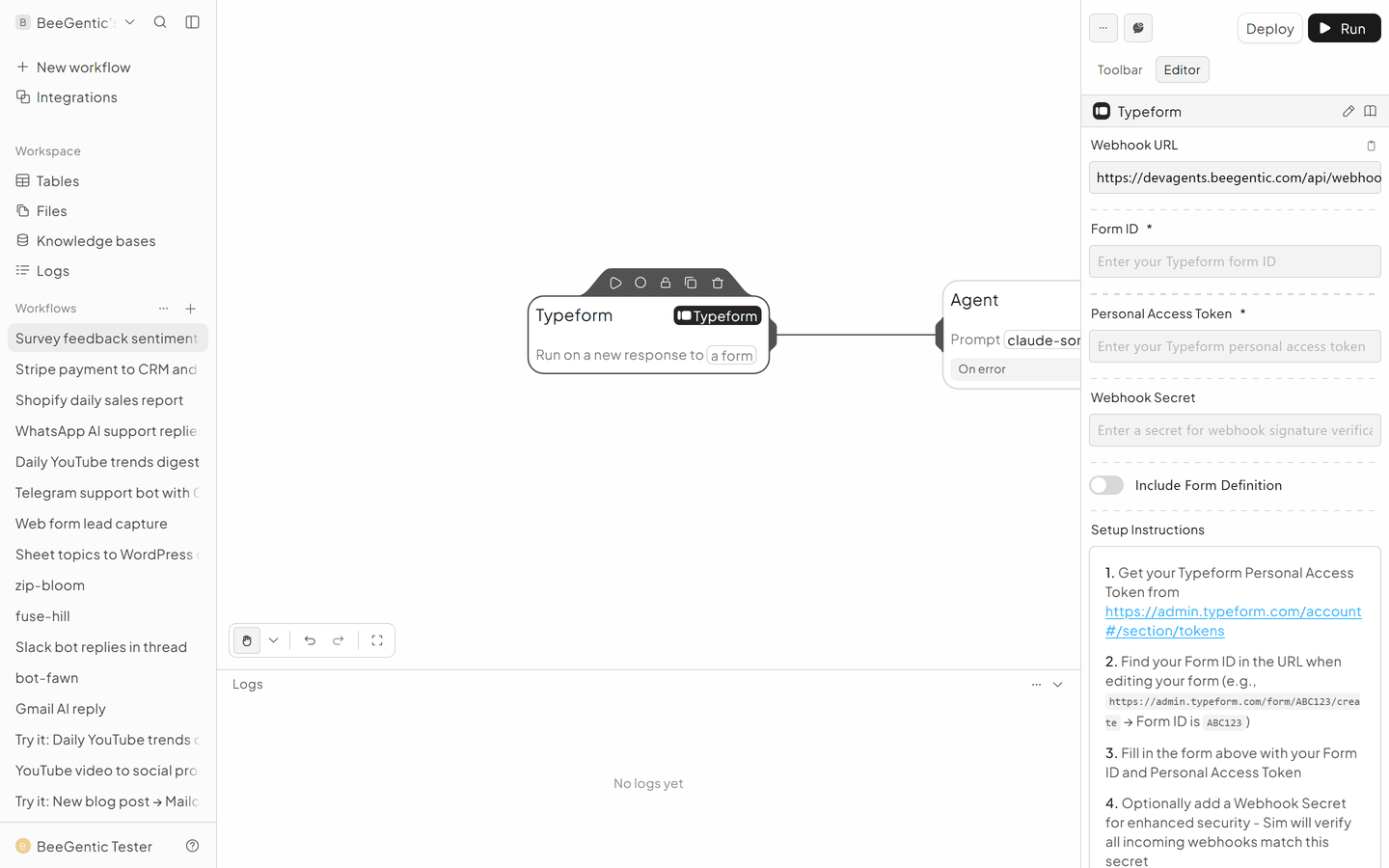Click the Webhook Secret field

point(1236,430)
